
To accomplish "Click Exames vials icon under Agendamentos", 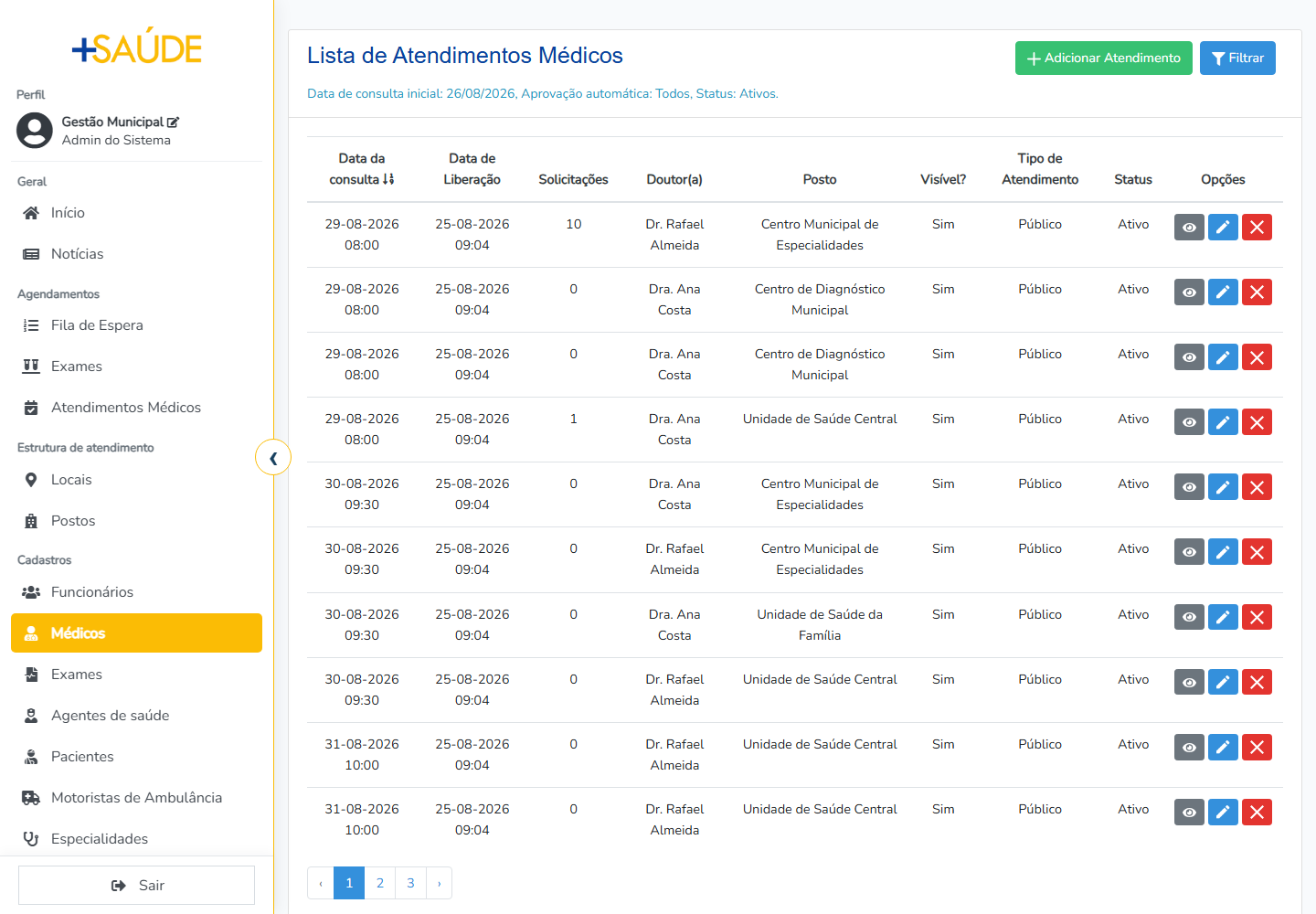I will point(31,367).
